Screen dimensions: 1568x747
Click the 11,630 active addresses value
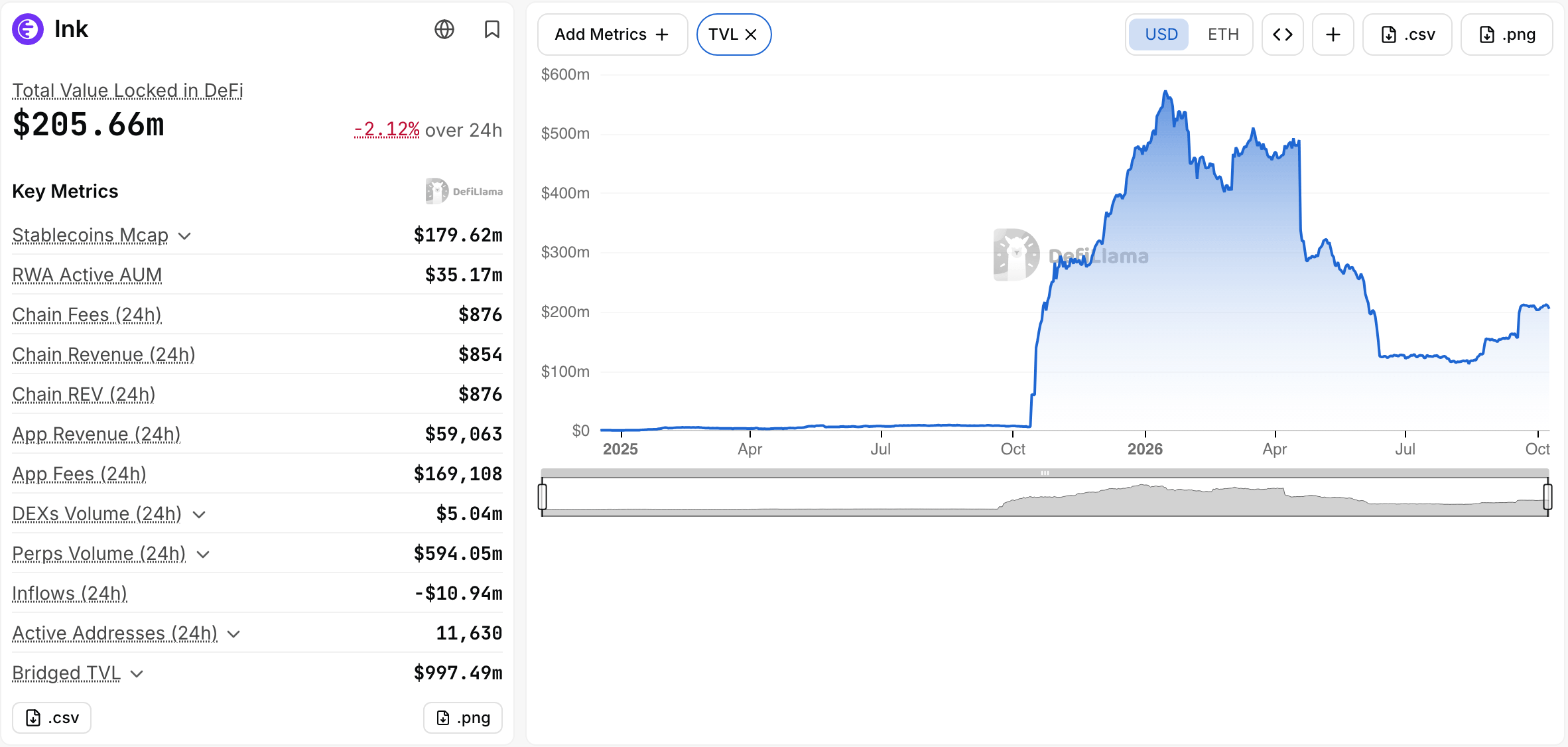click(469, 634)
